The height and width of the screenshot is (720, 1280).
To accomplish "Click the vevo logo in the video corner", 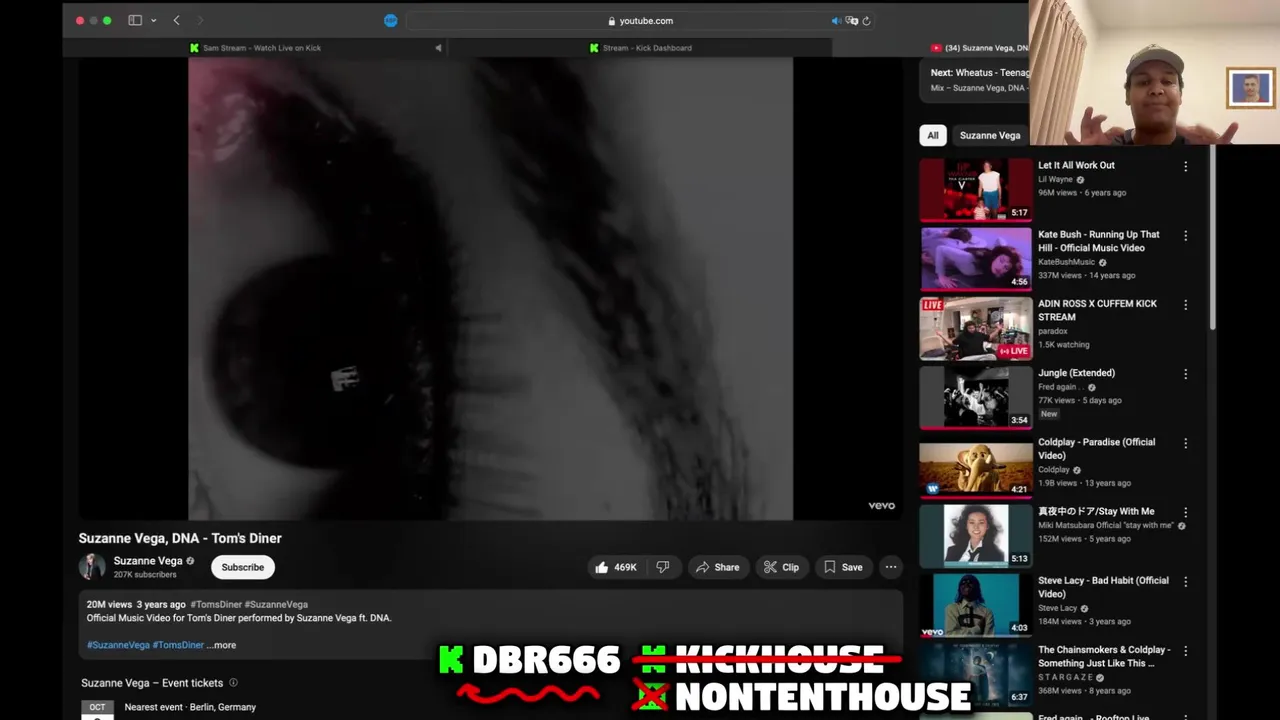I will [881, 506].
